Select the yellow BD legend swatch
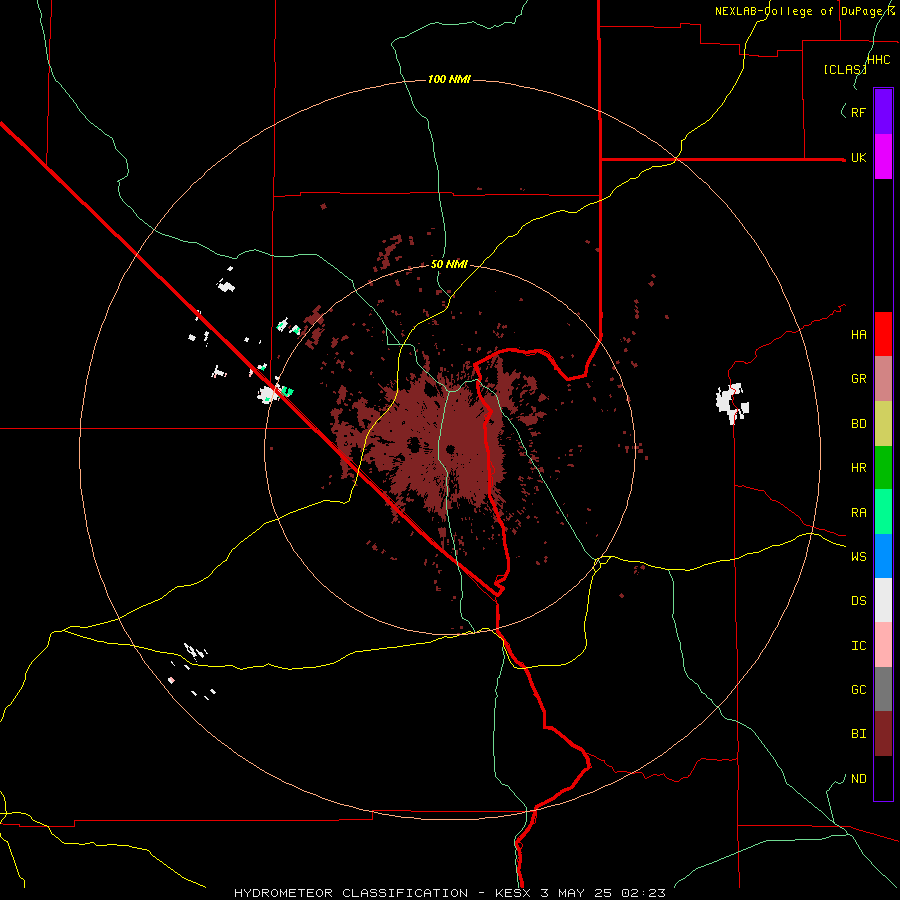Screen dimensions: 900x900 pyautogui.click(x=883, y=424)
